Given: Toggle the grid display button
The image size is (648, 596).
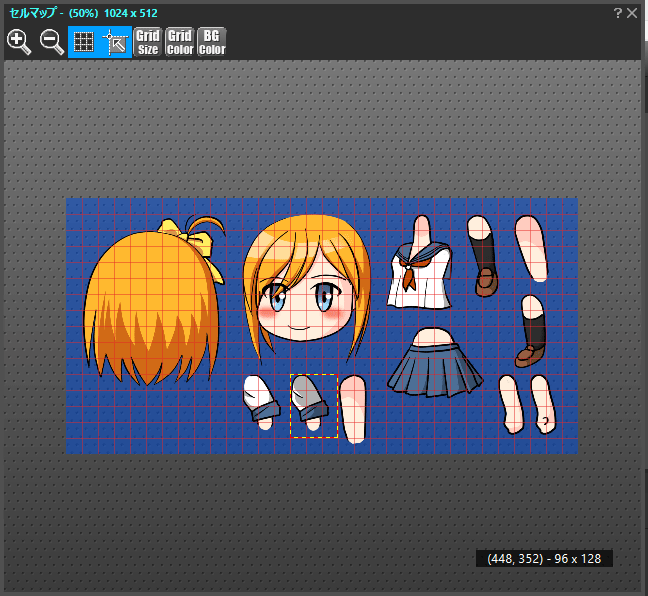Looking at the screenshot, I should coord(84,42).
